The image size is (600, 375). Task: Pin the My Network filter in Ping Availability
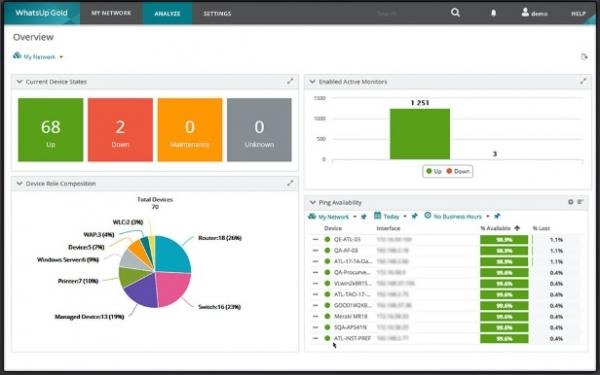[x=364, y=217]
